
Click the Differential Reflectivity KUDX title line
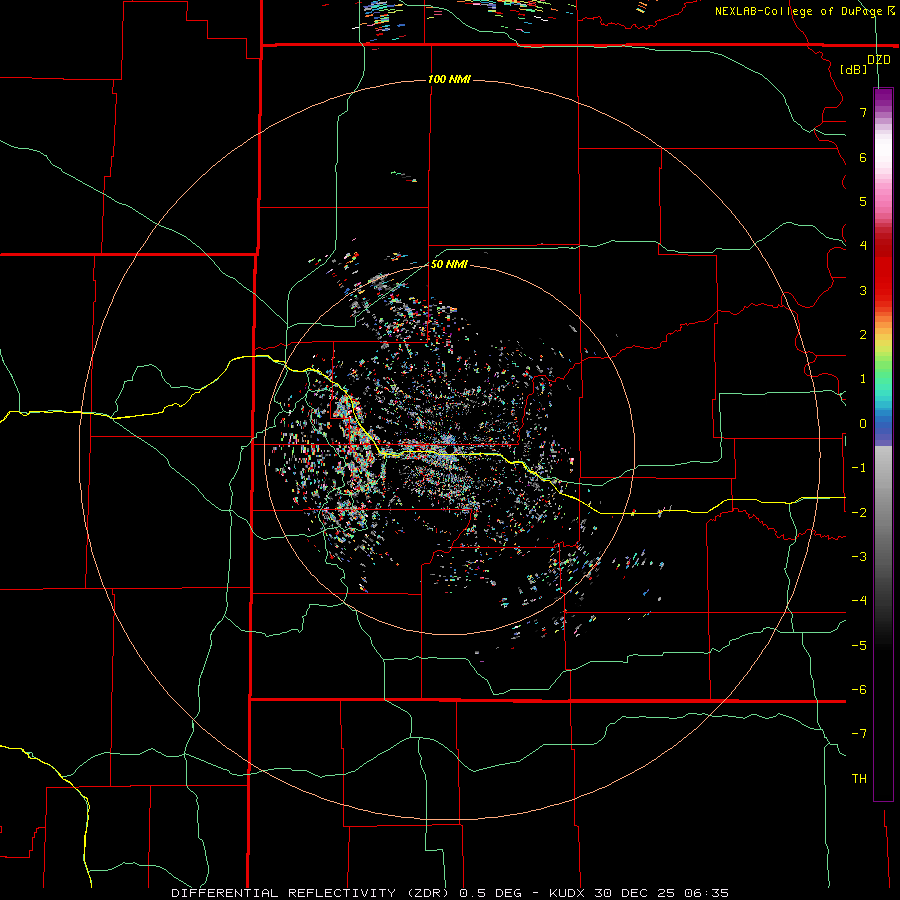[x=450, y=893]
